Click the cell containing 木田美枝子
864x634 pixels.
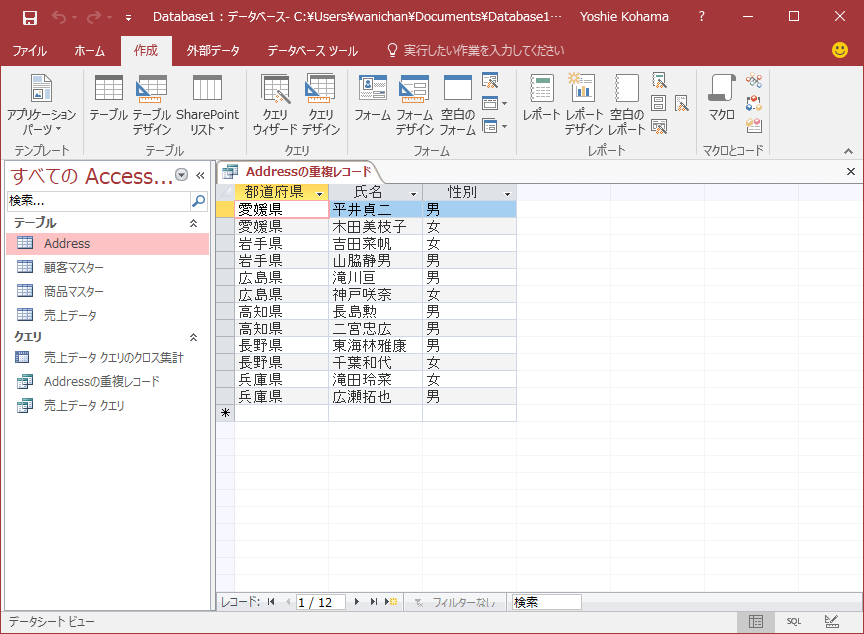coord(375,226)
